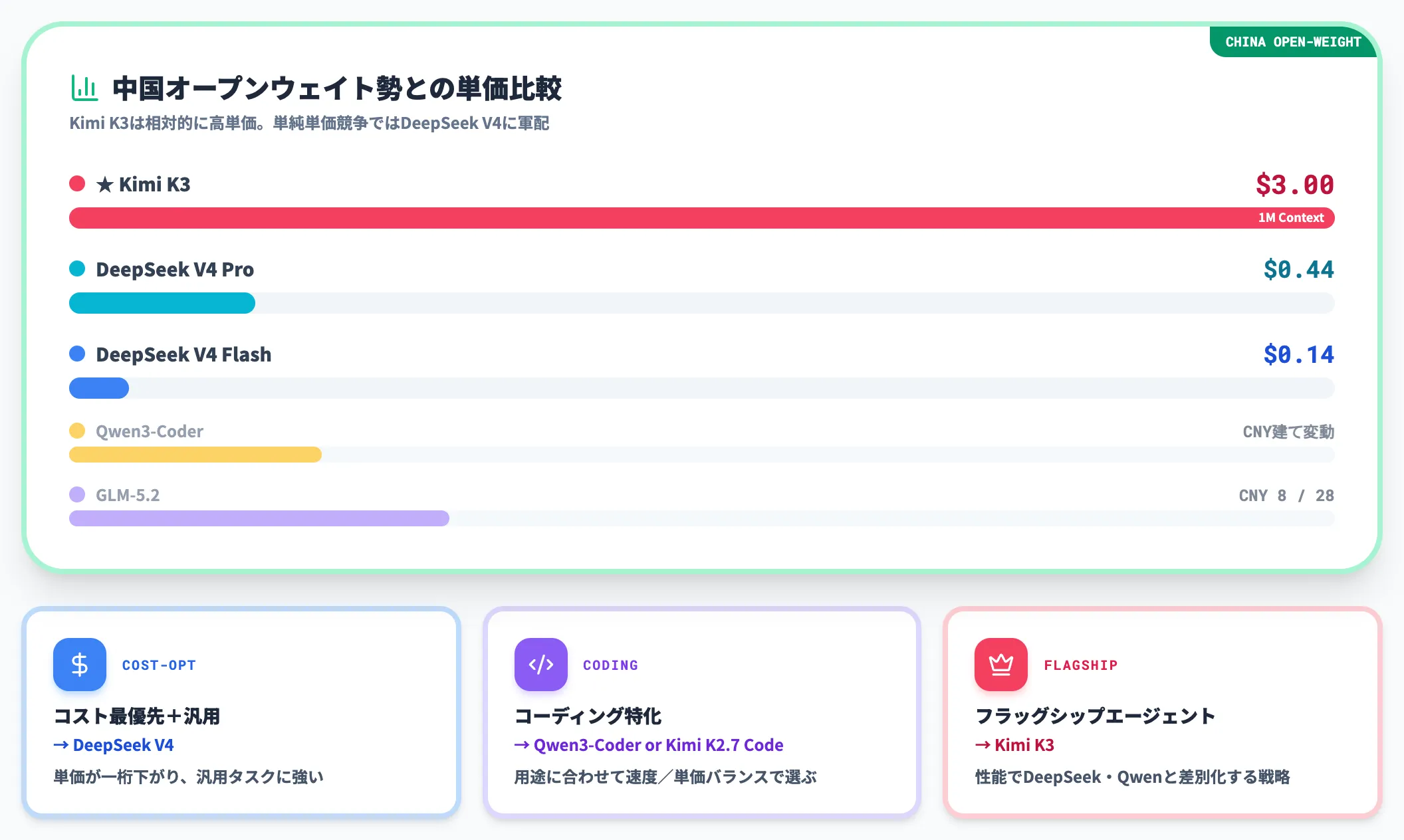
Task: Click the CNY 8 / 28 value
Action: point(1286,496)
